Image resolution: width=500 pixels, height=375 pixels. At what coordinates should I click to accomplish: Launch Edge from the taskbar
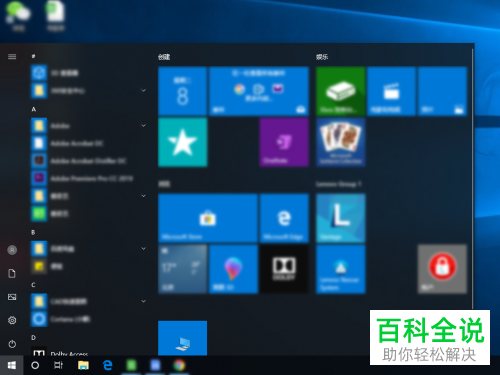click(107, 365)
